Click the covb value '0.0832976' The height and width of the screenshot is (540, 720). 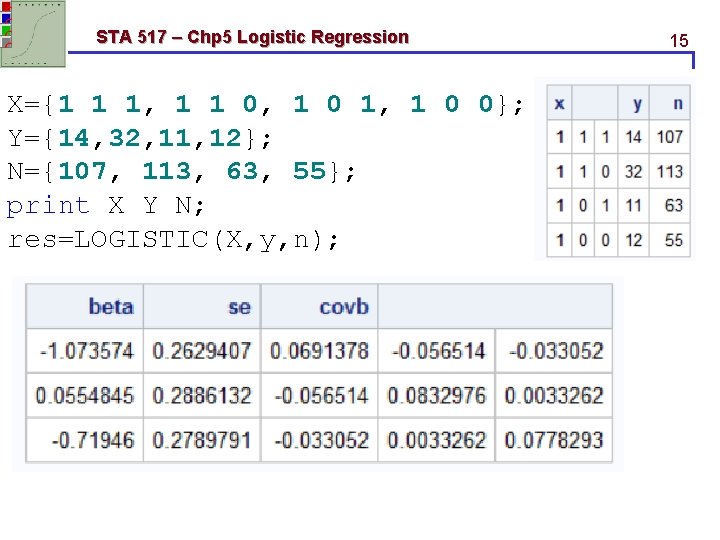(x=437, y=395)
